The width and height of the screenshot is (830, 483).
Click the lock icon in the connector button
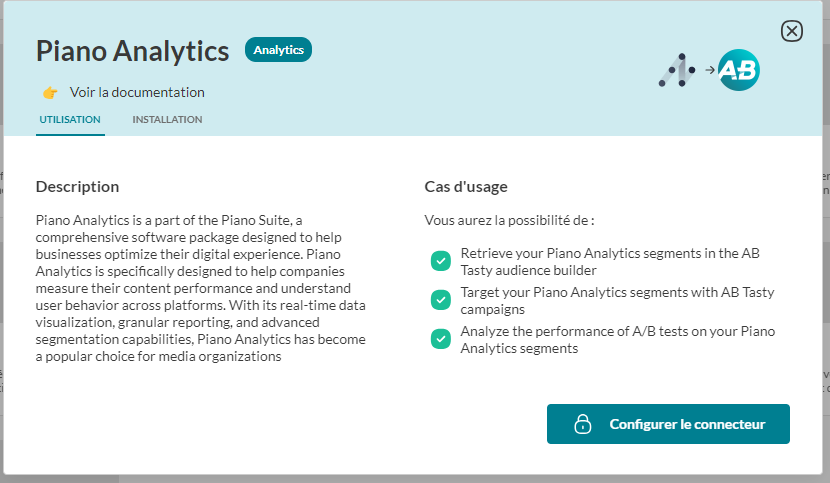583,424
